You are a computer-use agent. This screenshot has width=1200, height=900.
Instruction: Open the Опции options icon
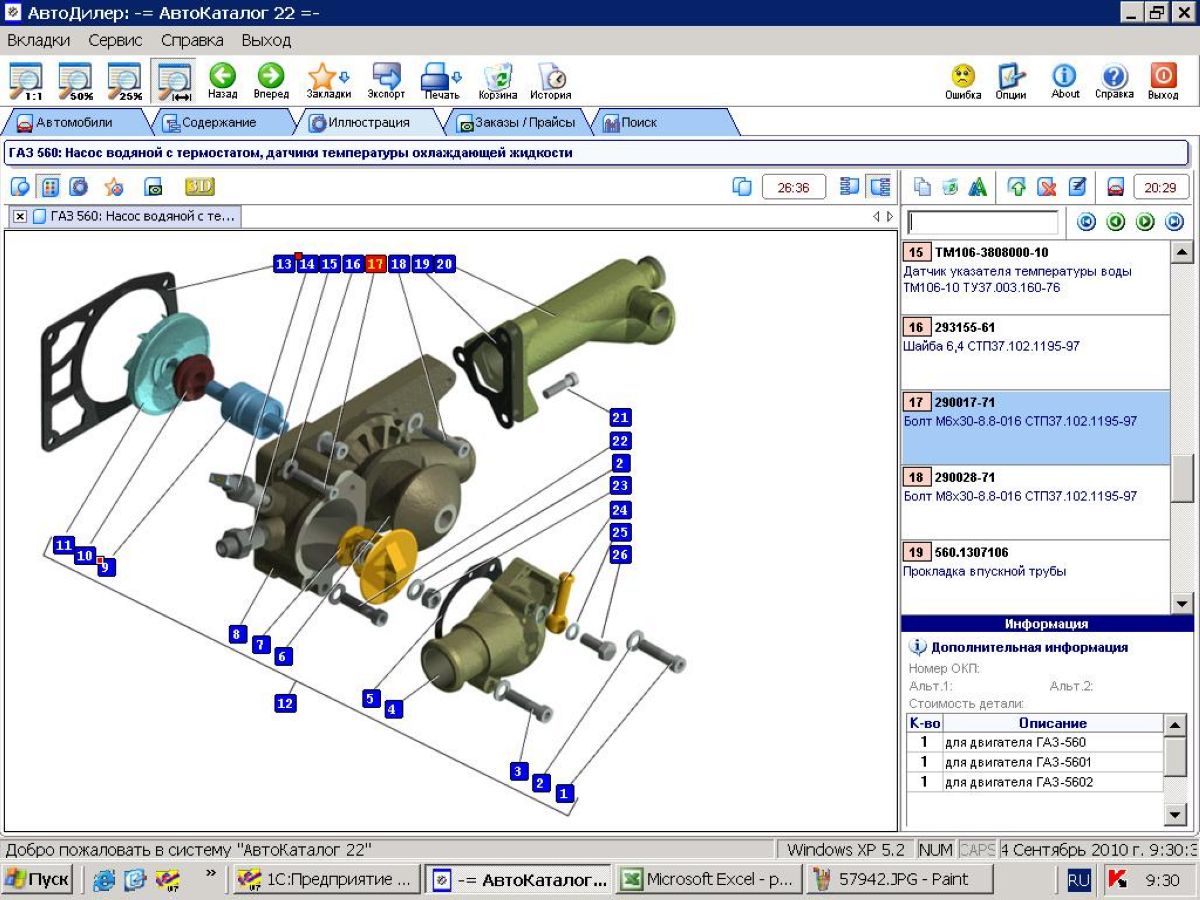1011,80
